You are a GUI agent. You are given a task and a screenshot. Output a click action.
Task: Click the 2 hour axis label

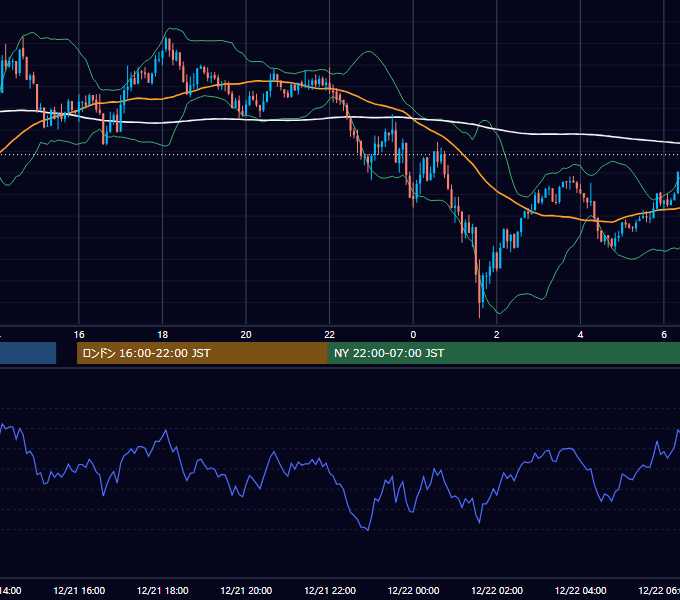(x=497, y=335)
